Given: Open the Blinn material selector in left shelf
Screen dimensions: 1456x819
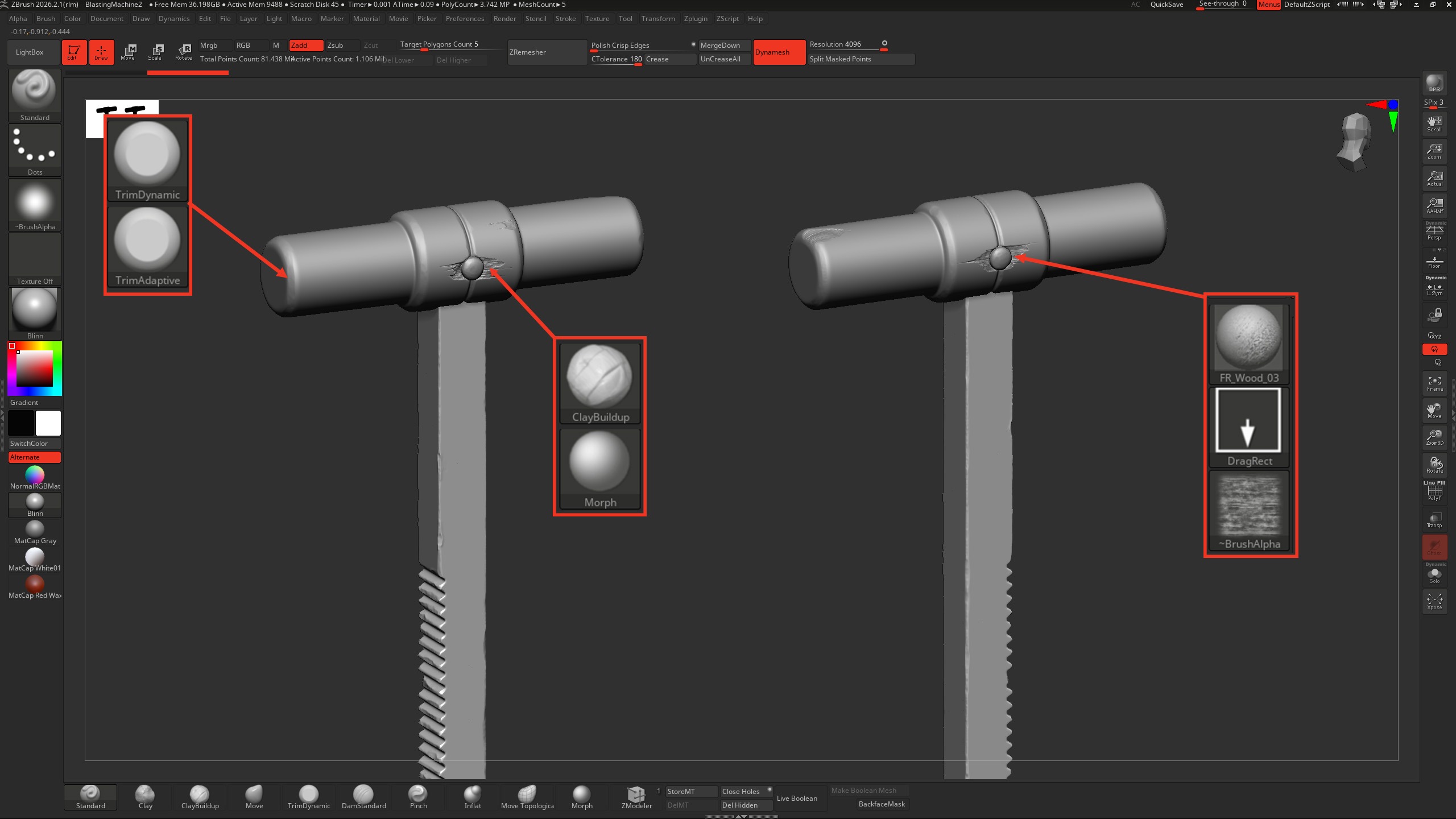Looking at the screenshot, I should coord(35,313).
